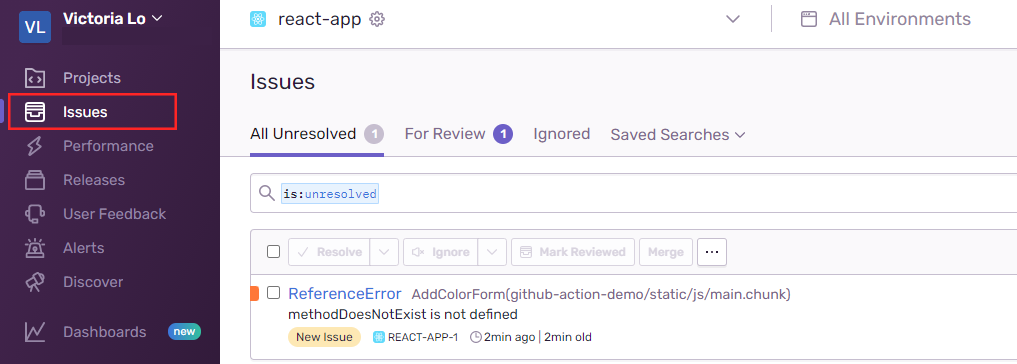The image size is (1017, 364).
Task: Click the Performance lightning icon
Action: click(34, 146)
